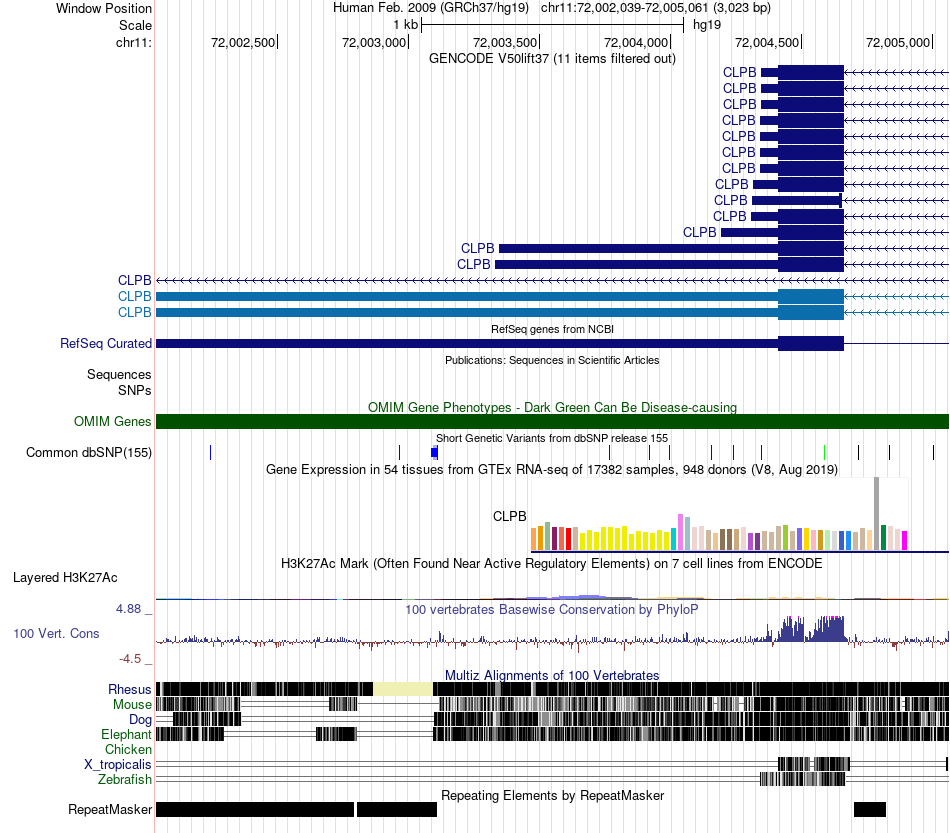Click the 'hg19' text beside scale bar
The height and width of the screenshot is (833, 950).
(x=707, y=25)
